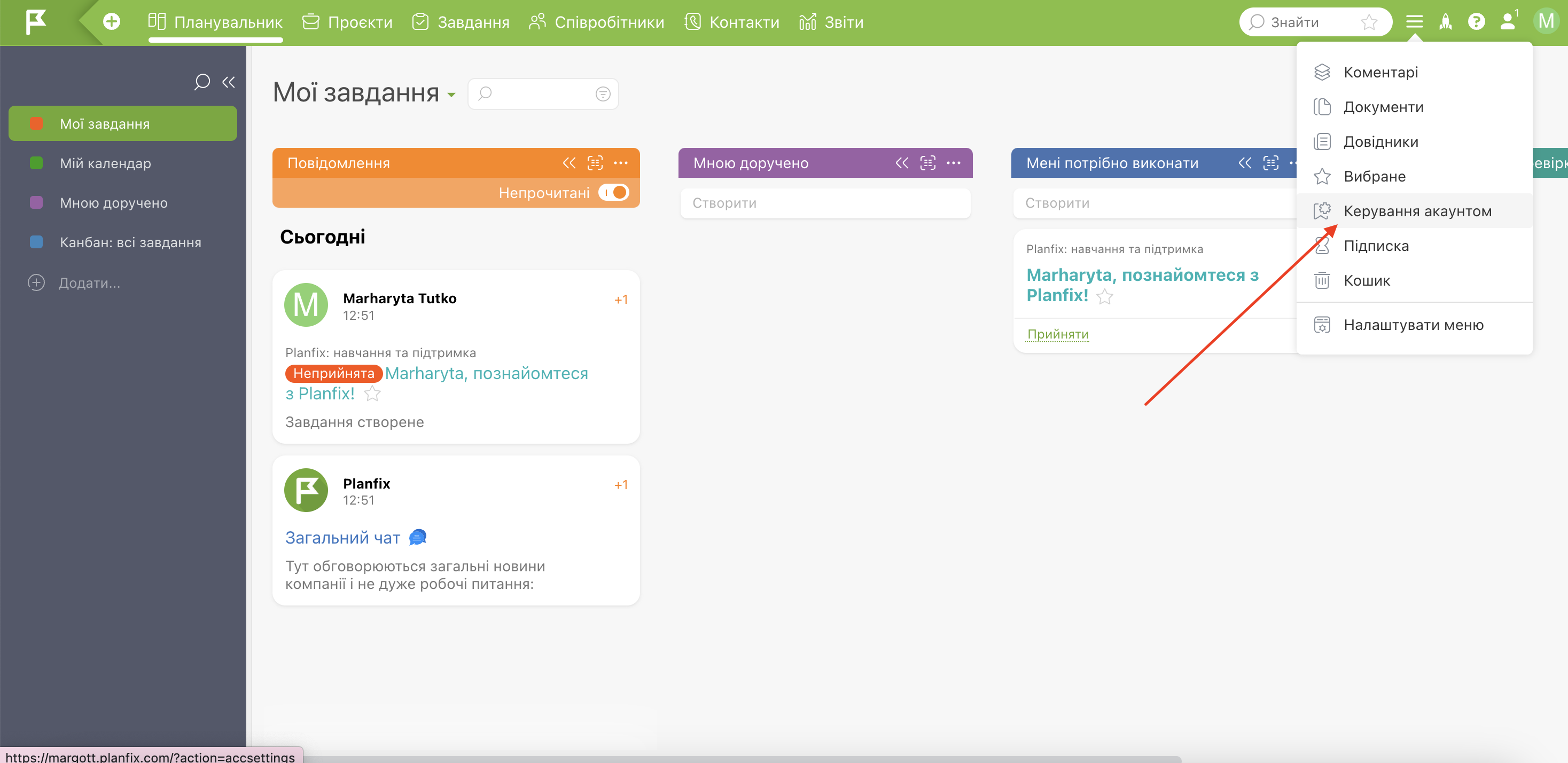
Task: Open the filter icon in planner search field
Action: [x=603, y=93]
